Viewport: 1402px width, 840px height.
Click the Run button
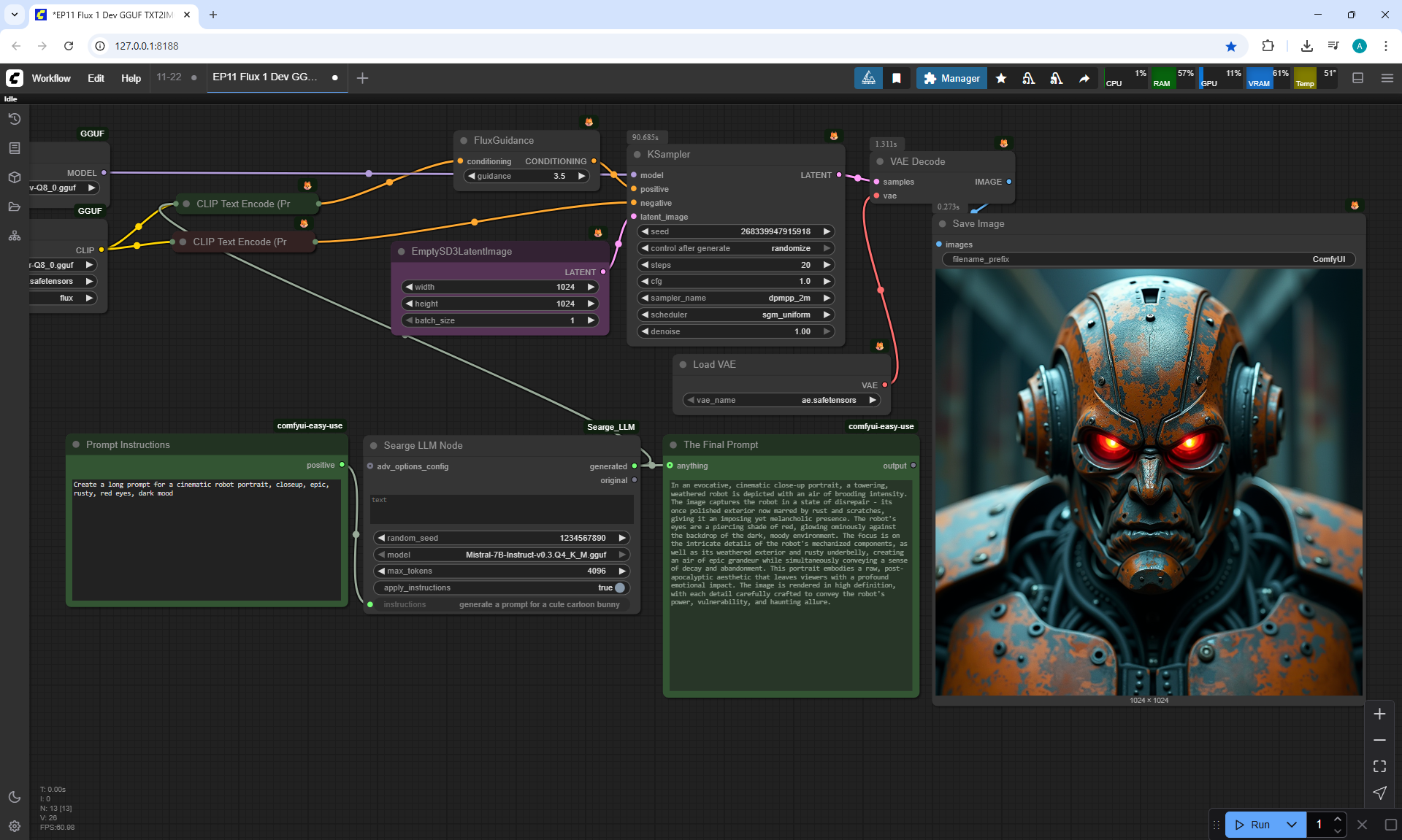point(1254,825)
